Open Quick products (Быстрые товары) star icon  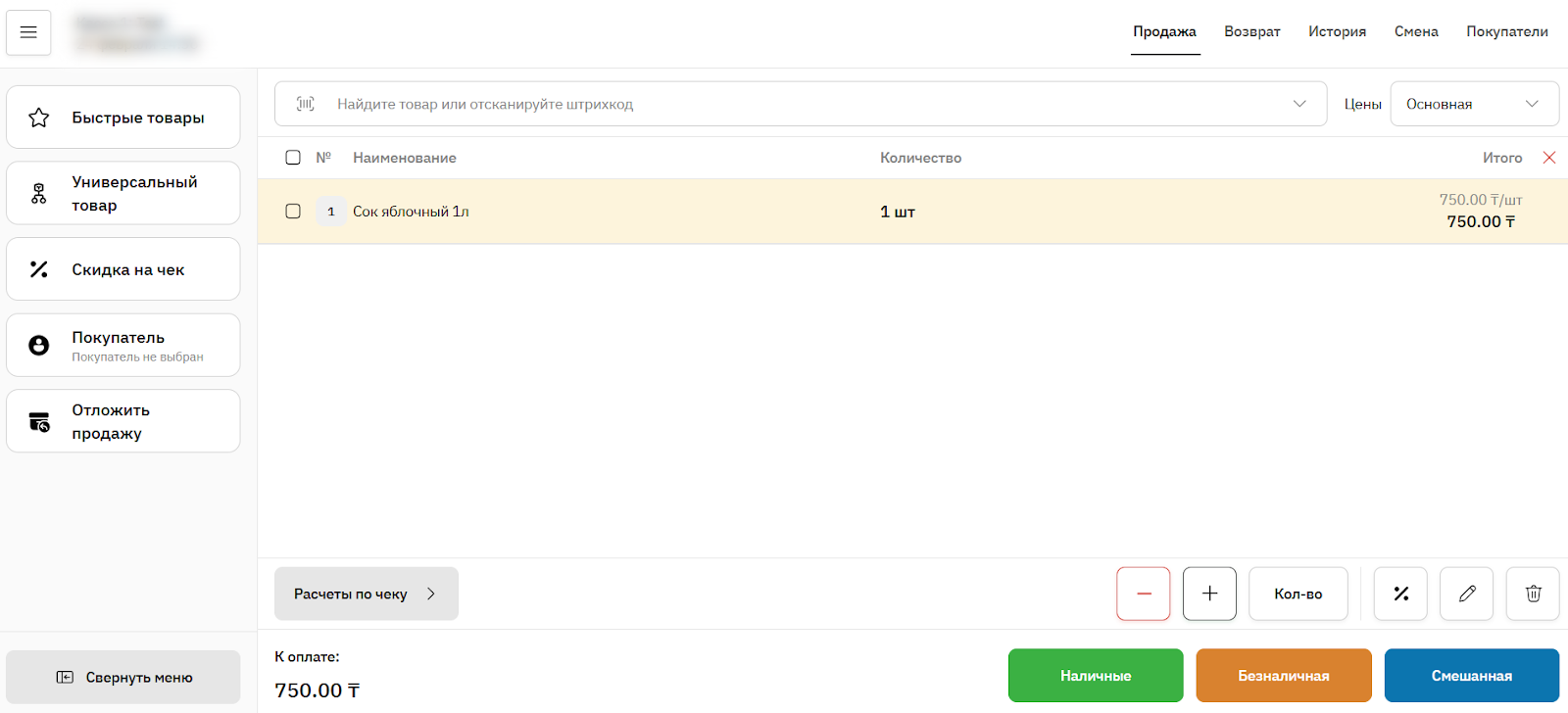coord(39,118)
